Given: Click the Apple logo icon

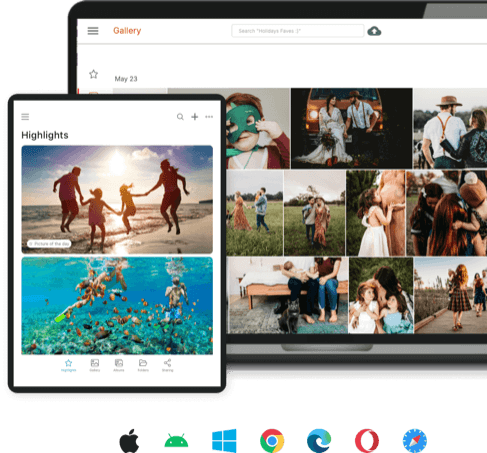Looking at the screenshot, I should [129, 441].
